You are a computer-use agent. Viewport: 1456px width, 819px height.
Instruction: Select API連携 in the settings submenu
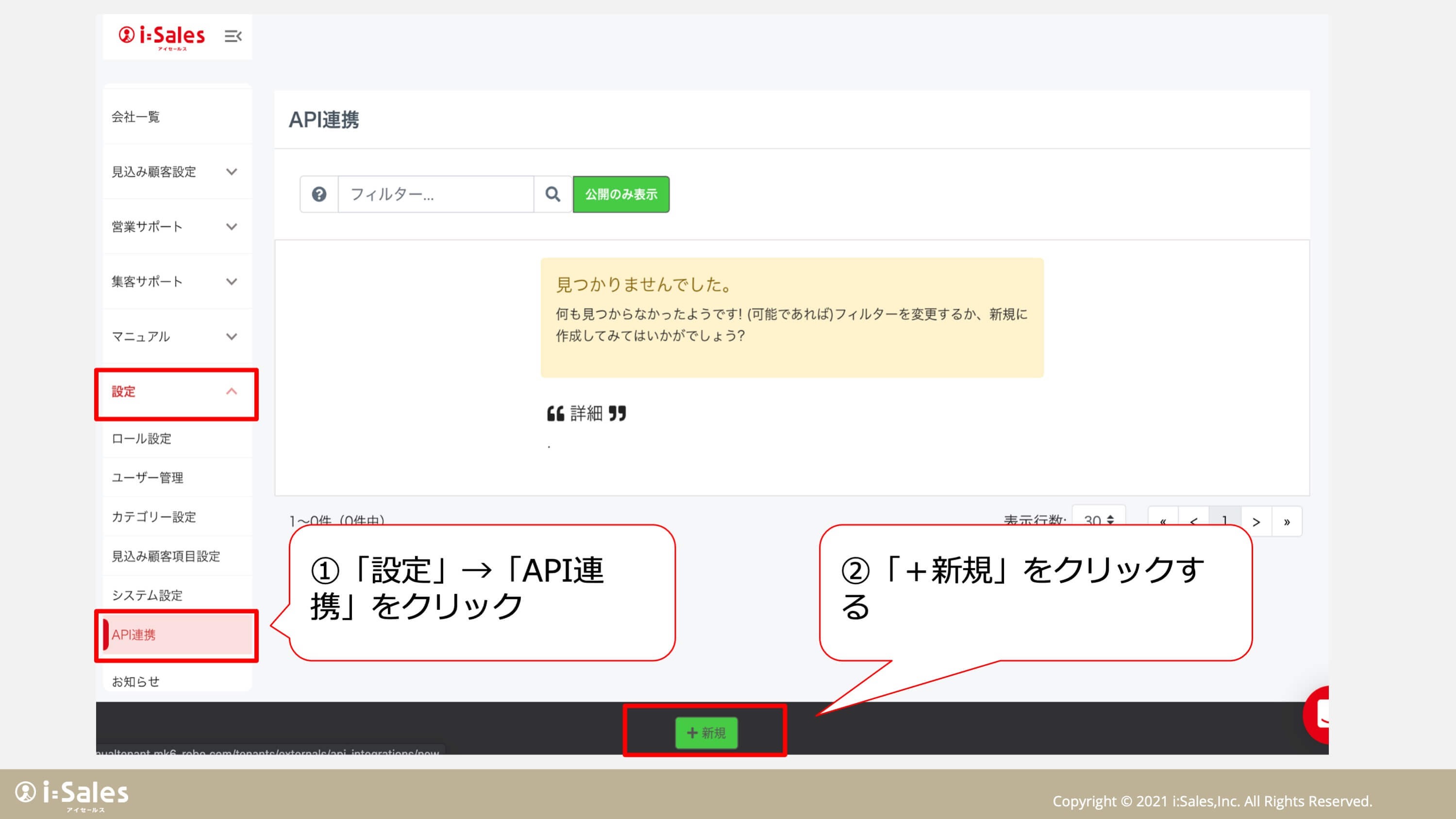(x=134, y=635)
